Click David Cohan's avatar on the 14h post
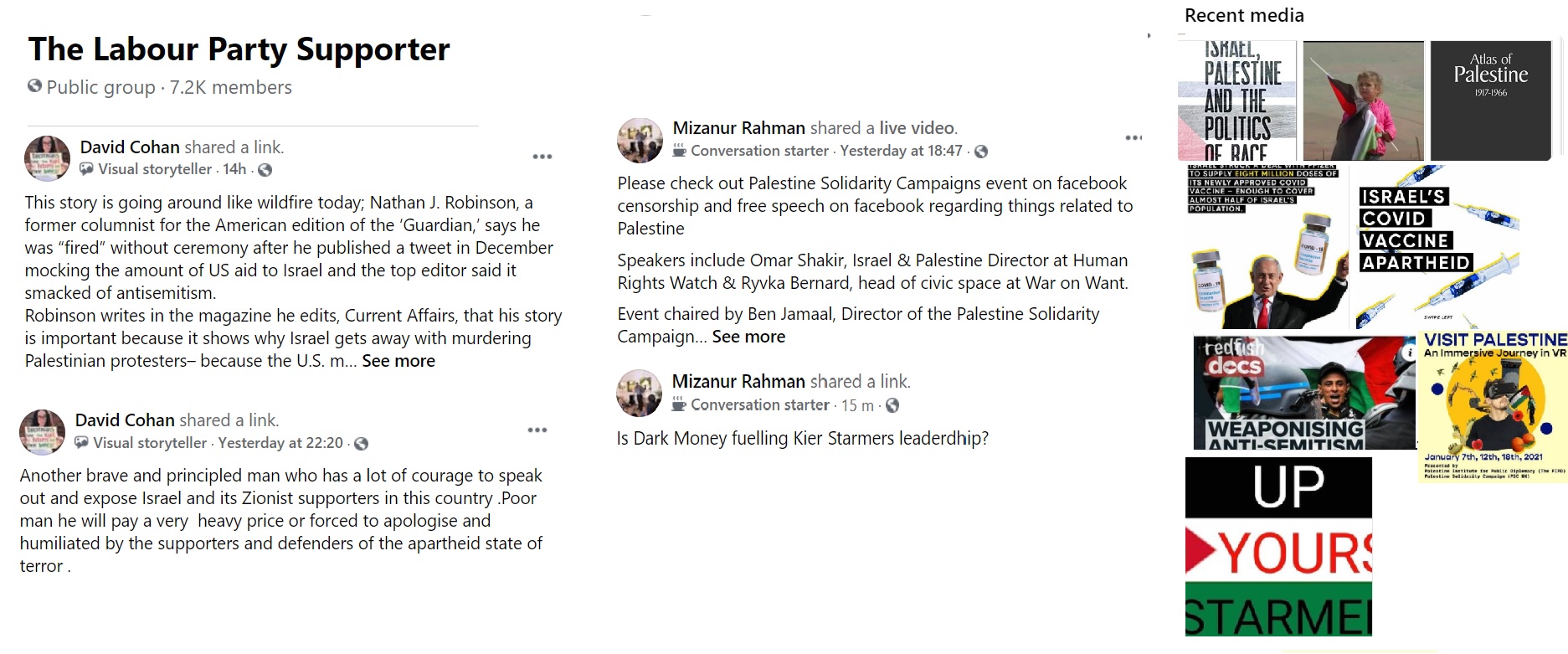Viewport: 1568px width, 654px height. pyautogui.click(x=47, y=158)
